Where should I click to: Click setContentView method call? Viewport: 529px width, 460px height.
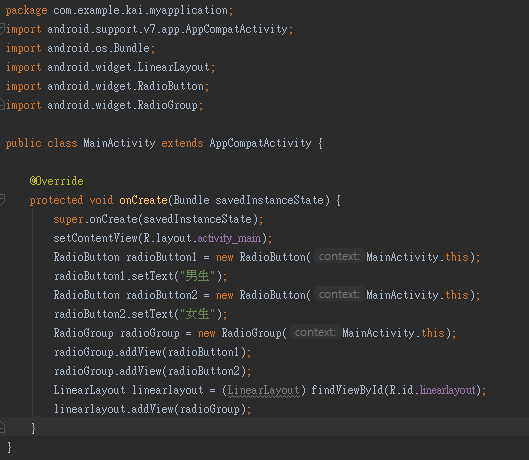(x=95, y=238)
